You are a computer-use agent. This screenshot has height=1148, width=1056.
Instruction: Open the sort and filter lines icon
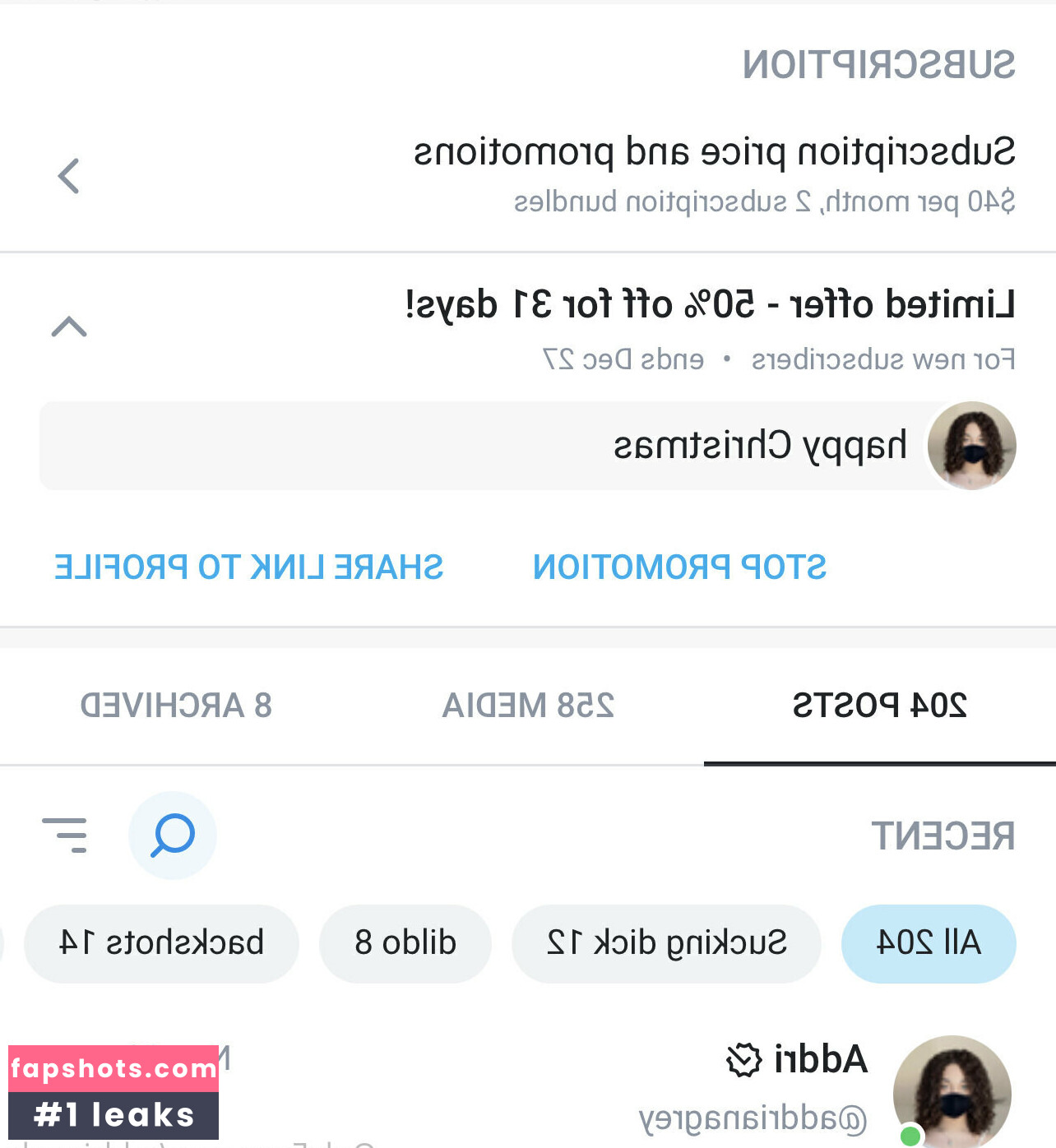click(x=65, y=835)
